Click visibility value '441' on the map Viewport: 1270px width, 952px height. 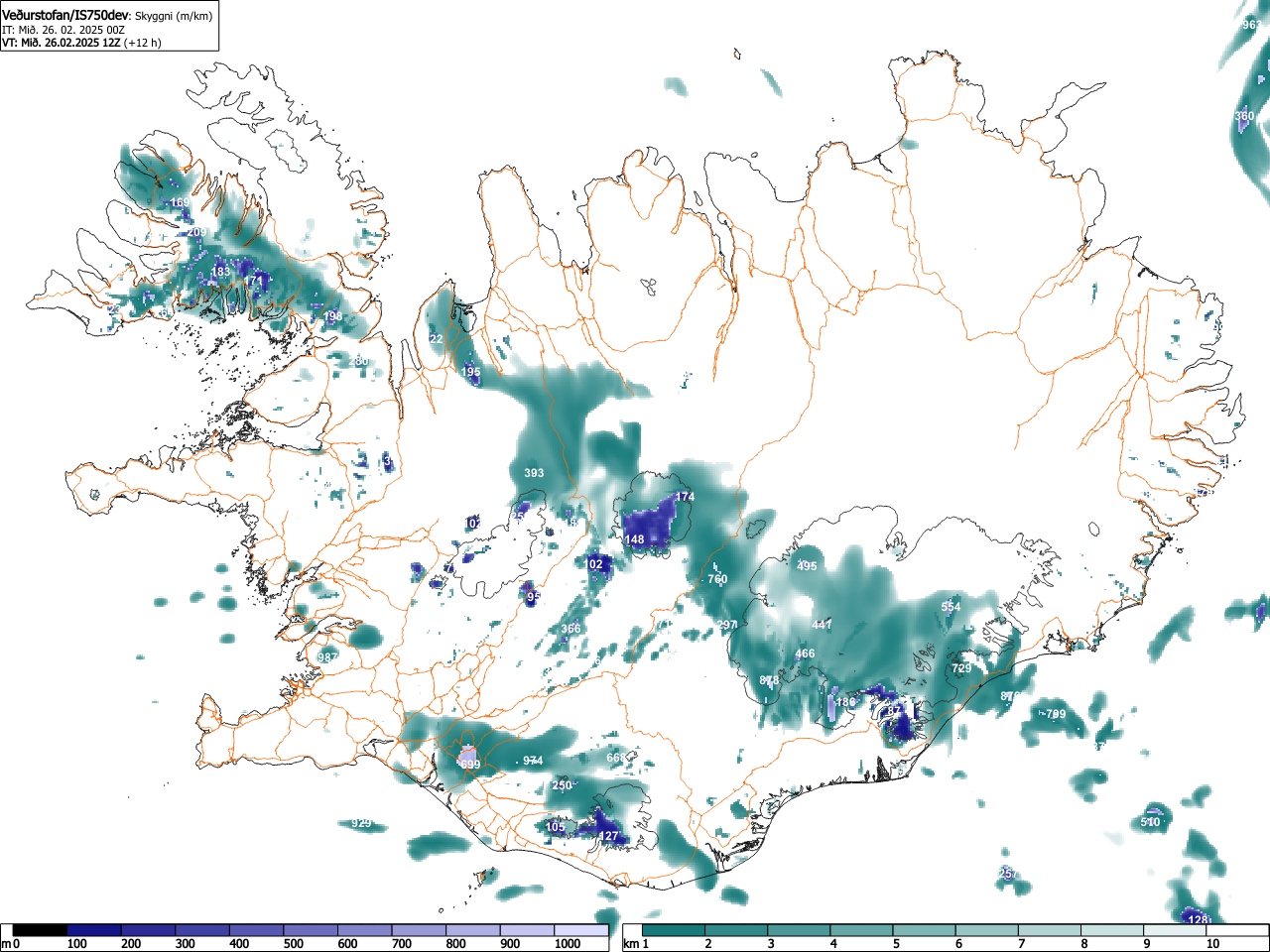[x=822, y=625]
